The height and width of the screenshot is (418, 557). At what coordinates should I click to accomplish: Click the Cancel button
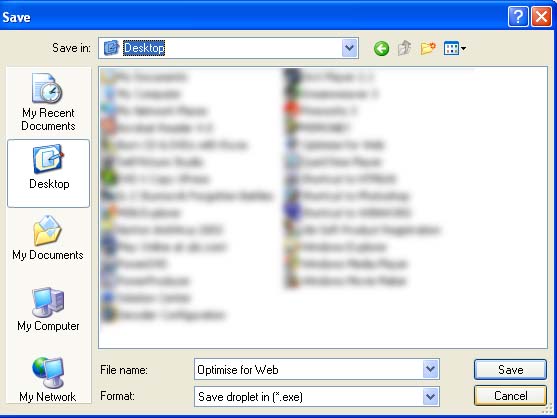[510, 396]
